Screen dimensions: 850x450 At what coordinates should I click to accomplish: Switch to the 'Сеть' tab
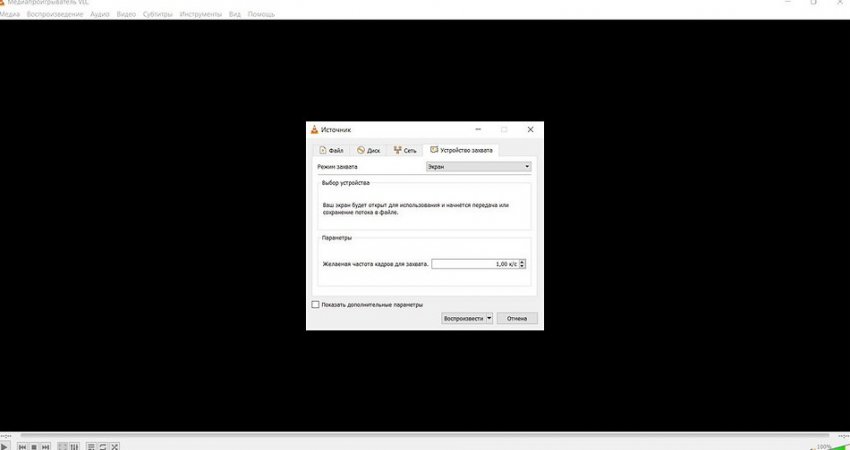click(x=405, y=150)
